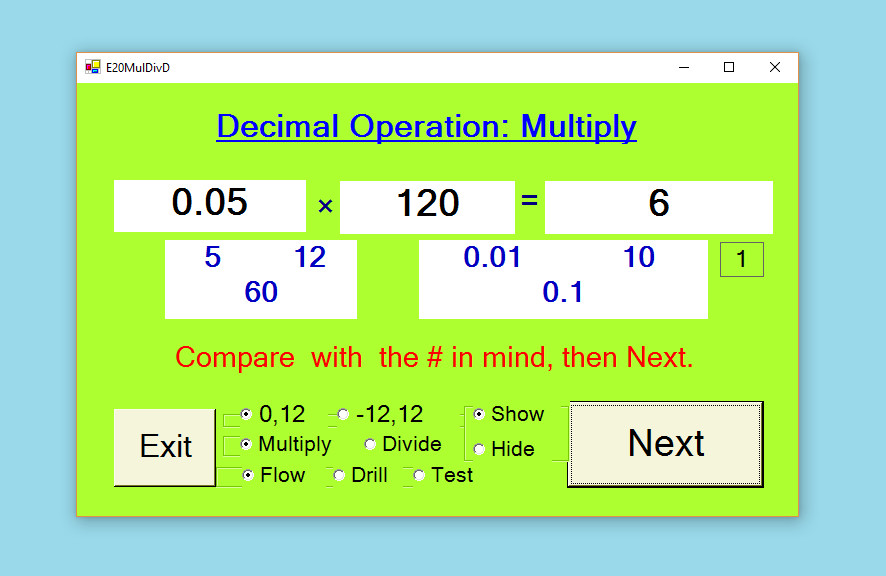The width and height of the screenshot is (886, 576).
Task: Maximize the E20MulDivD window
Action: [x=729, y=67]
